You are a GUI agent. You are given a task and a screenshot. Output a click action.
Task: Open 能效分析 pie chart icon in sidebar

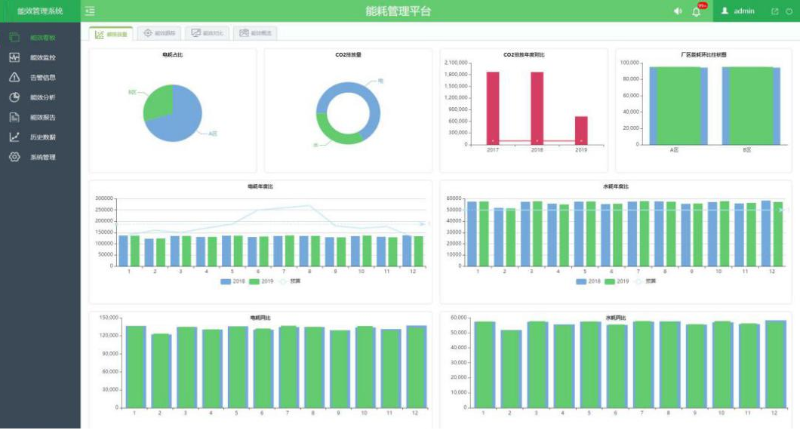pos(14,97)
